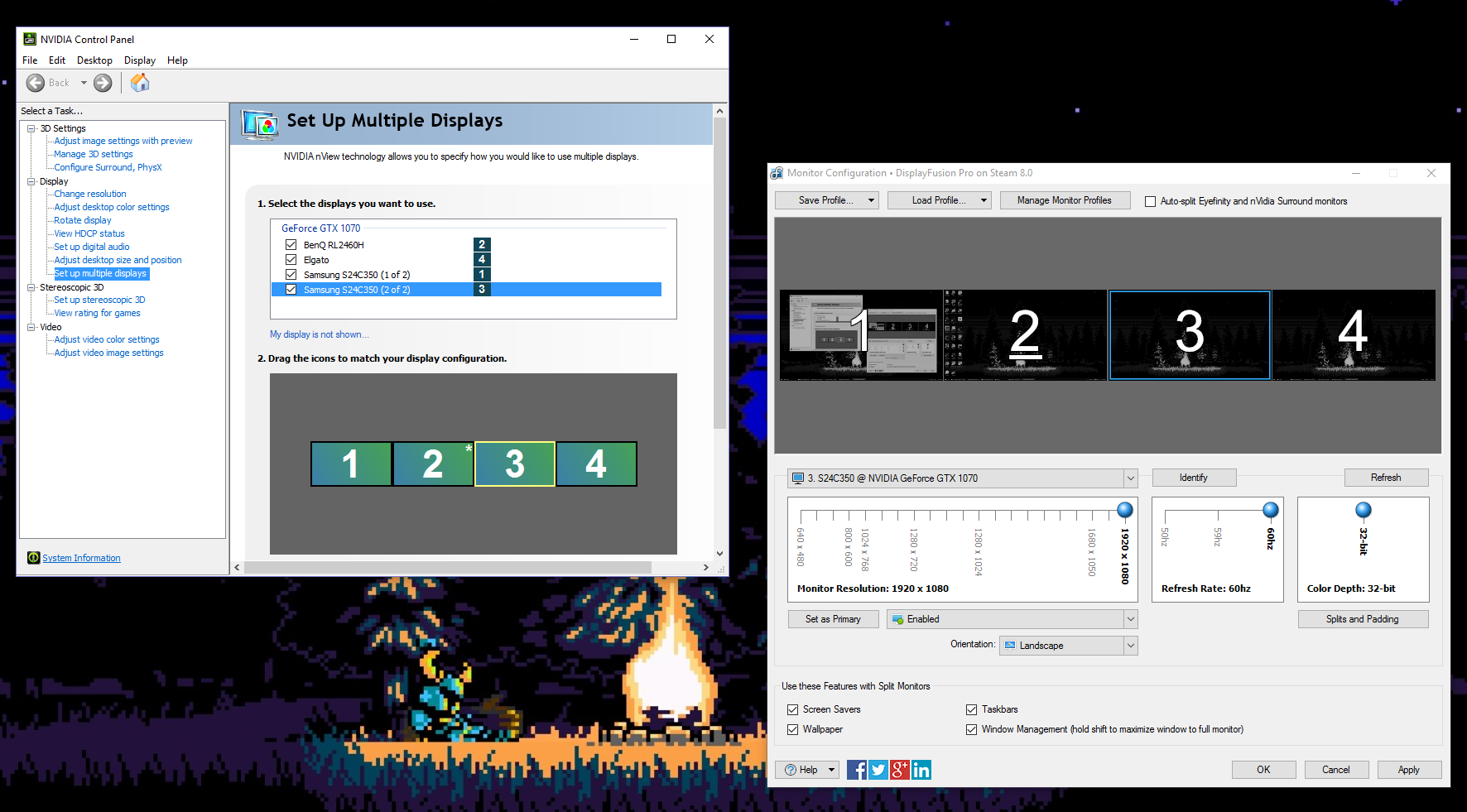Click Monitor Resolution slider handle

point(1125,509)
